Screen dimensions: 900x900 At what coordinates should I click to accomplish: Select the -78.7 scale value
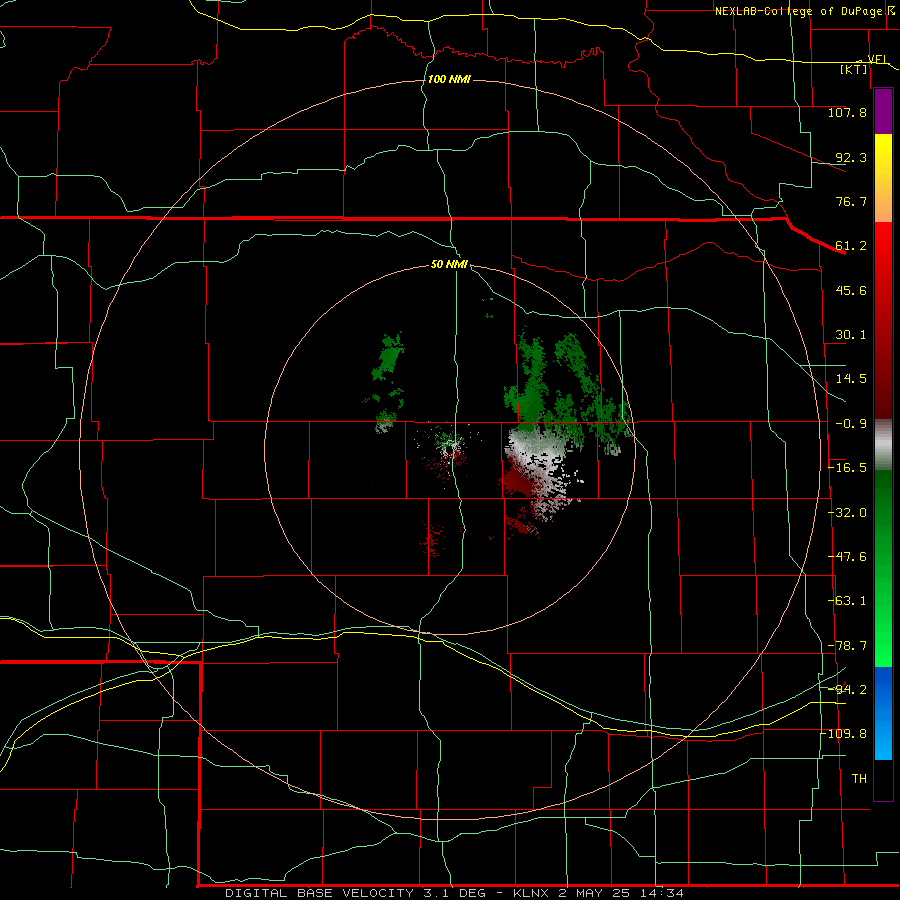[x=847, y=646]
